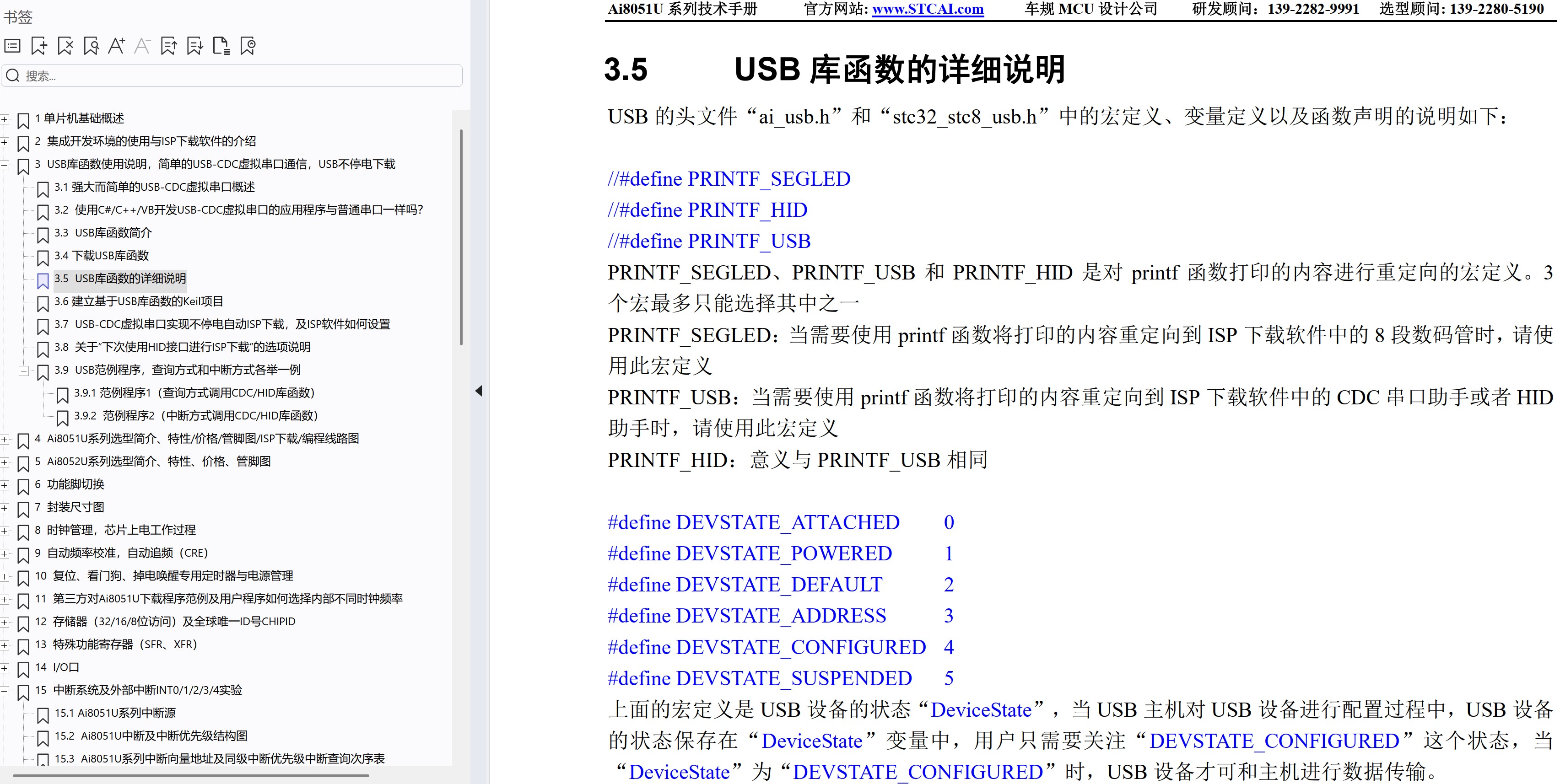Click the 书签 panel title

point(17,16)
